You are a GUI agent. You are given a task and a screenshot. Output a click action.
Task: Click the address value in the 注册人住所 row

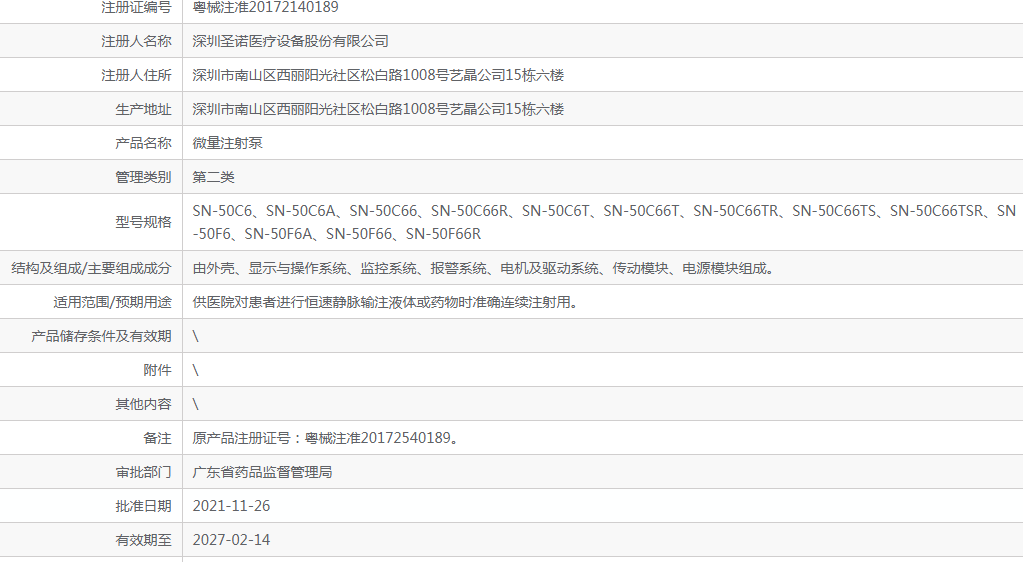[378, 76]
